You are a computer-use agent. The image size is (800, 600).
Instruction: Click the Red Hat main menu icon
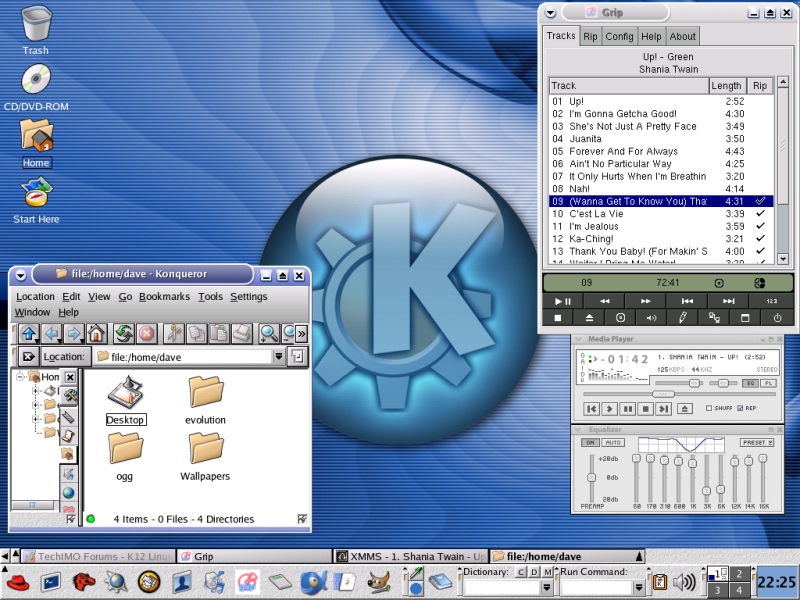17,582
